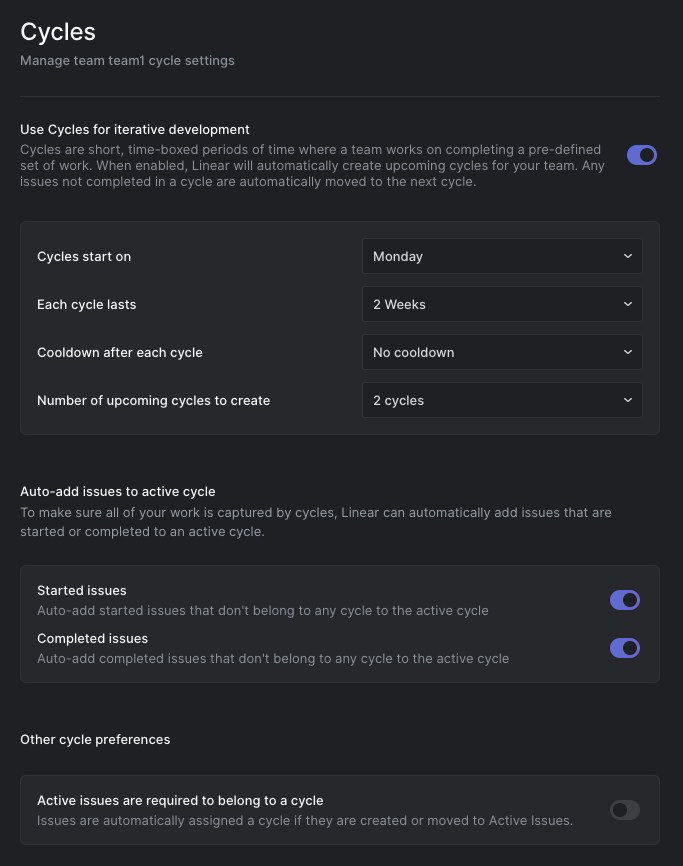Expand the Each cycle lasts dropdown
Screen dimensions: 683x866
pyautogui.click(x=501, y=304)
